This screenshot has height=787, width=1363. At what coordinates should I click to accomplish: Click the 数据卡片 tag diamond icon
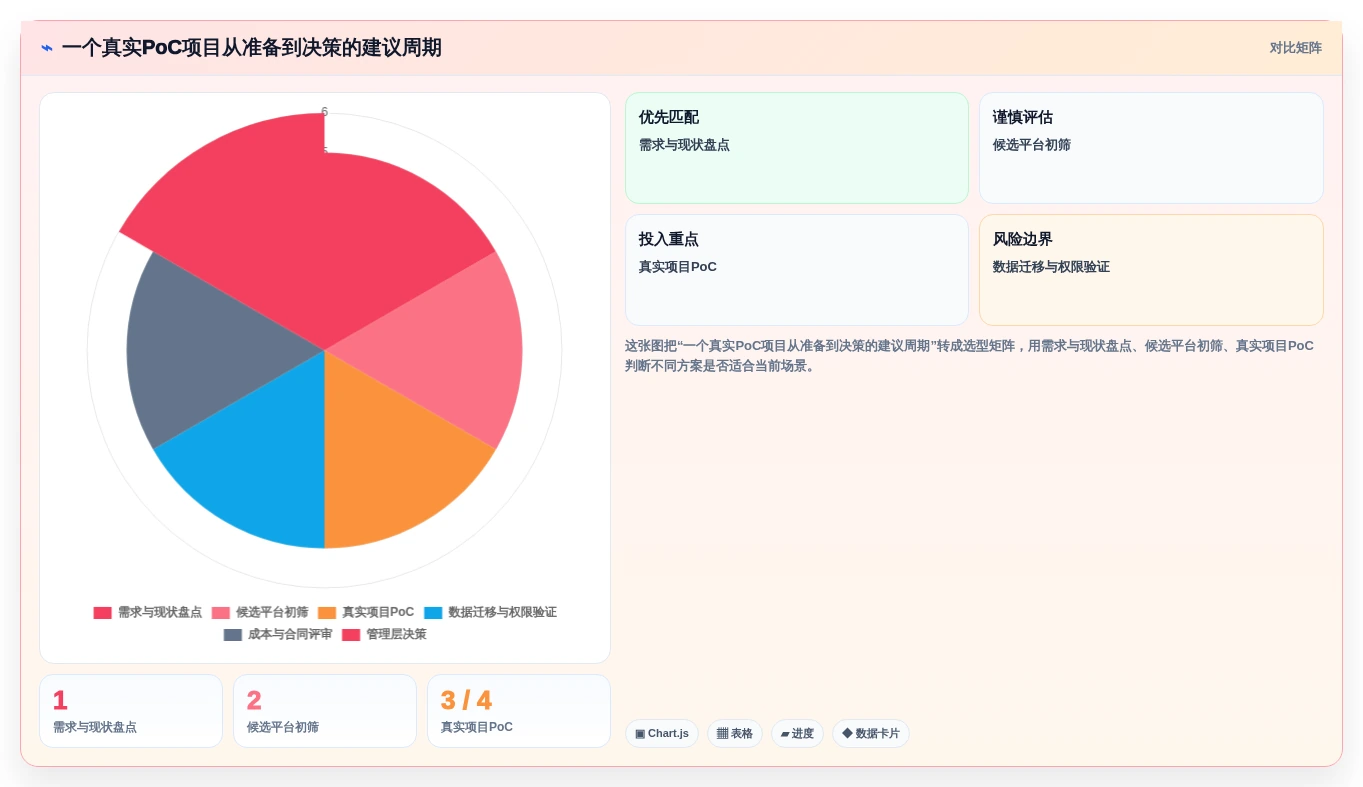[847, 734]
